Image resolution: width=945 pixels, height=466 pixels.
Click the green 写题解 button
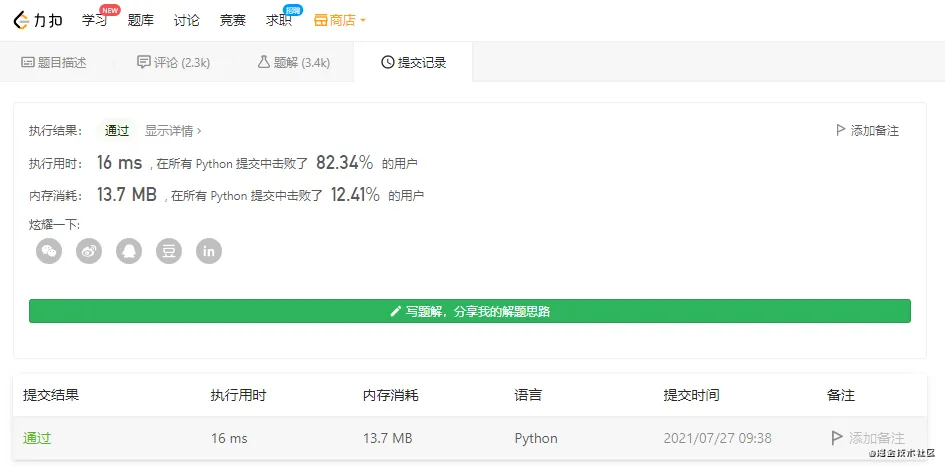[x=469, y=311]
